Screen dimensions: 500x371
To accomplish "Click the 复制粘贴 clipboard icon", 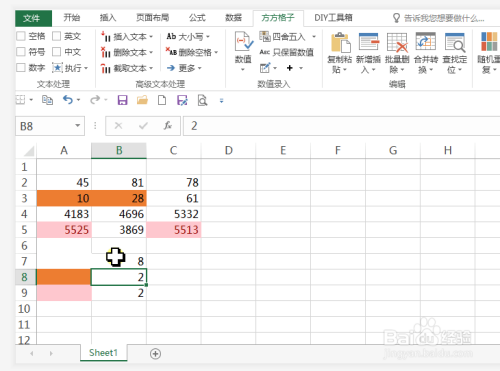I will (x=340, y=43).
